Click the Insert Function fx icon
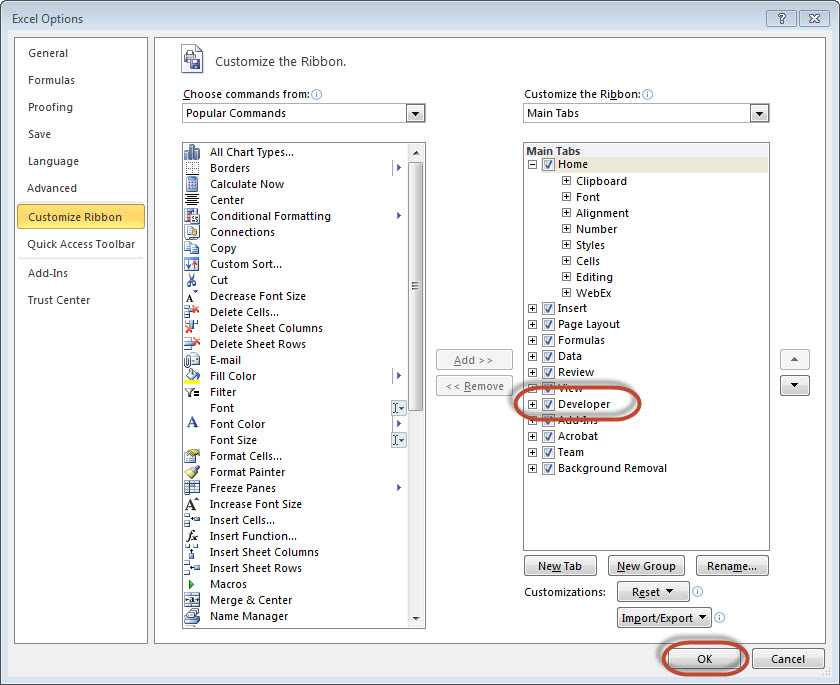This screenshot has height=685, width=840. pos(192,536)
